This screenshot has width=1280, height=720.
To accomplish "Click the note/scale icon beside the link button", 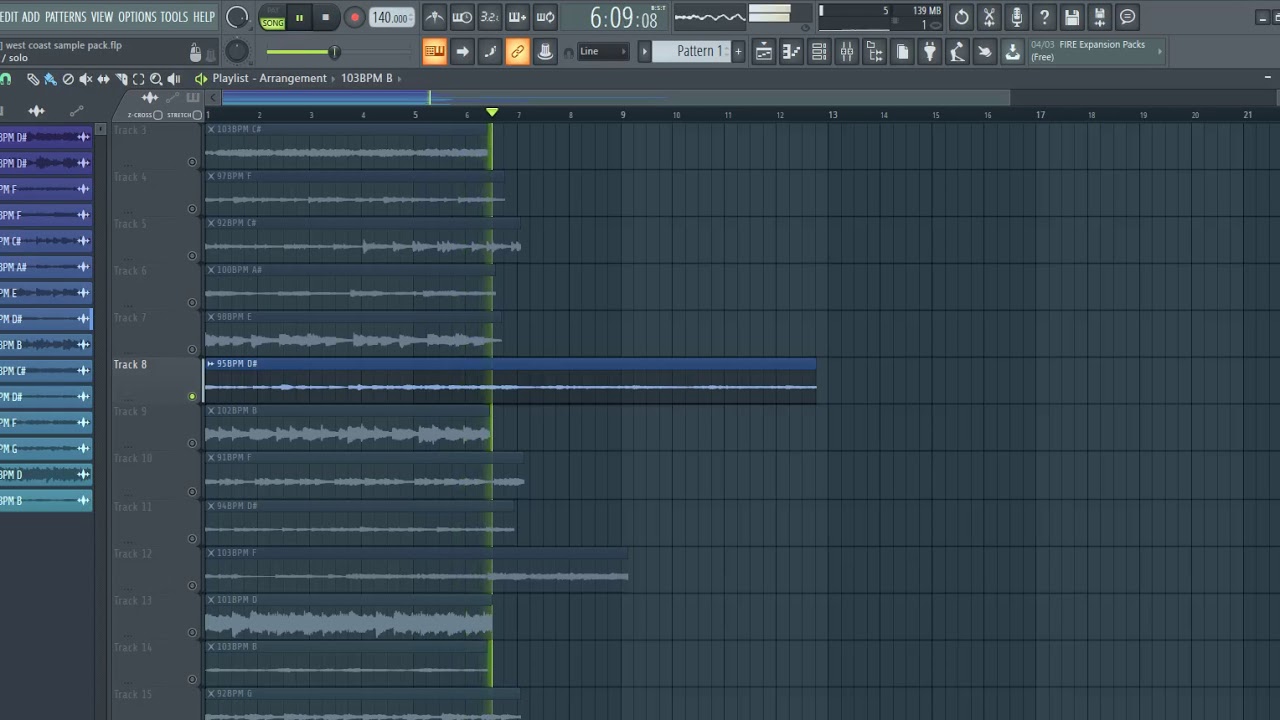I will click(x=490, y=52).
